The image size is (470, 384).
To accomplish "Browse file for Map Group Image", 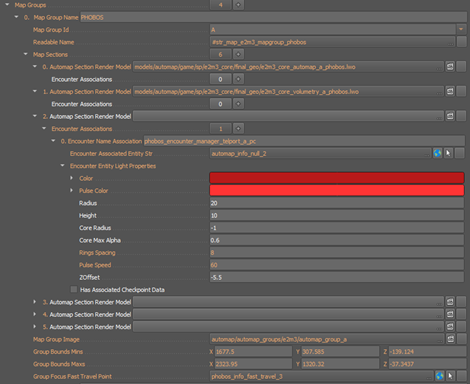I will tap(450, 339).
